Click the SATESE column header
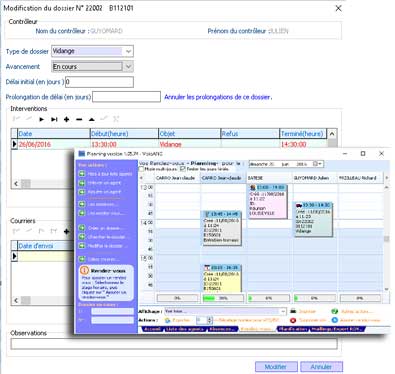 (x=269, y=178)
